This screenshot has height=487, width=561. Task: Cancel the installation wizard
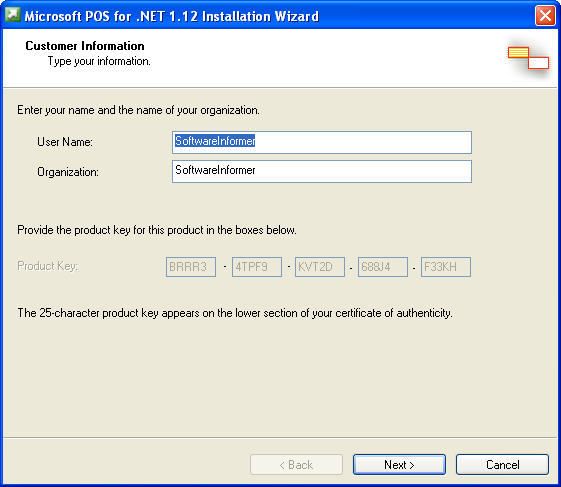tap(502, 464)
